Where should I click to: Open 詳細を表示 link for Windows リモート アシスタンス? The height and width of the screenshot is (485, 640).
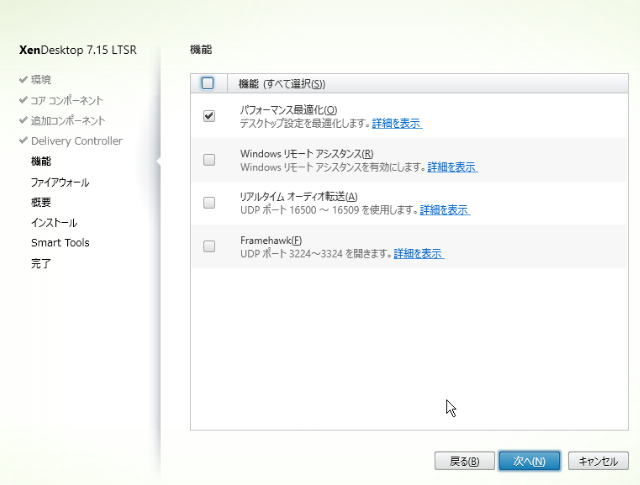[x=452, y=167]
